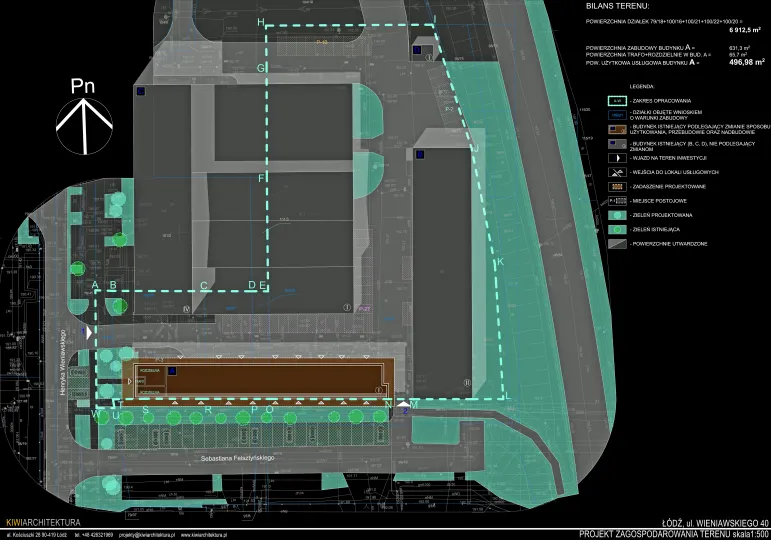Click the Wjazd na teren inwestycji legend arrow
771x540 pixels.
pos(619,159)
